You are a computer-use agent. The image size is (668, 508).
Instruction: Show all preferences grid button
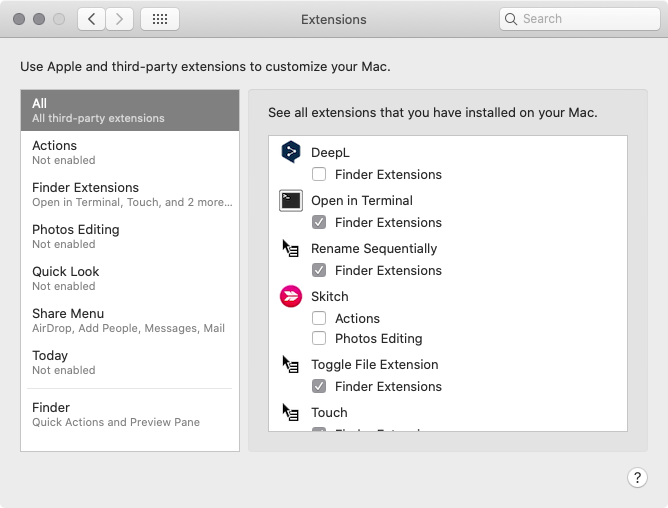point(160,19)
